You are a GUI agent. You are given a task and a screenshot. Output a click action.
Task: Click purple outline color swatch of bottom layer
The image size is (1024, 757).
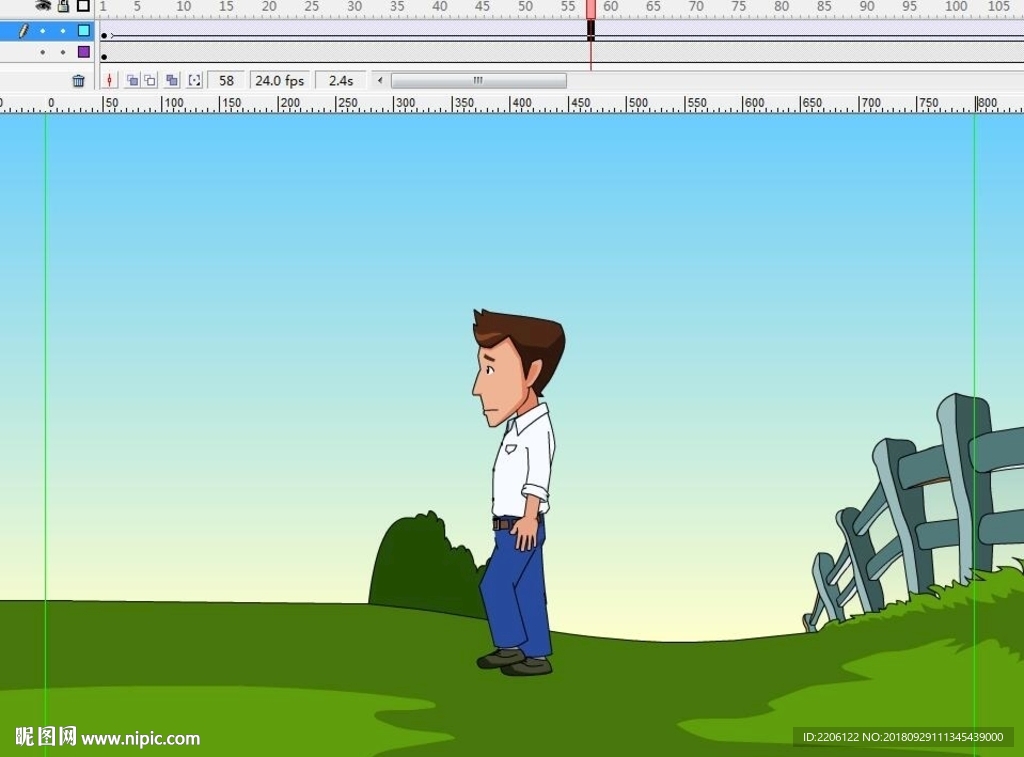pos(84,52)
